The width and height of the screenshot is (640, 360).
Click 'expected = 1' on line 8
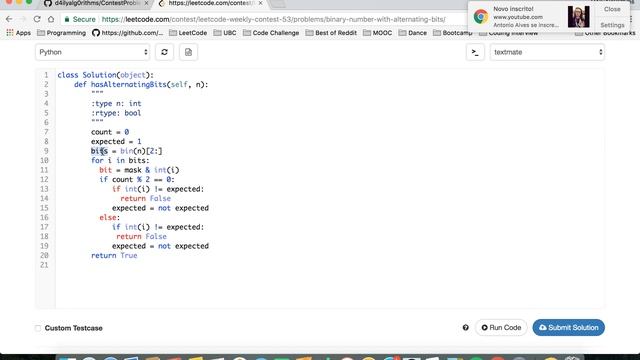(x=116, y=141)
